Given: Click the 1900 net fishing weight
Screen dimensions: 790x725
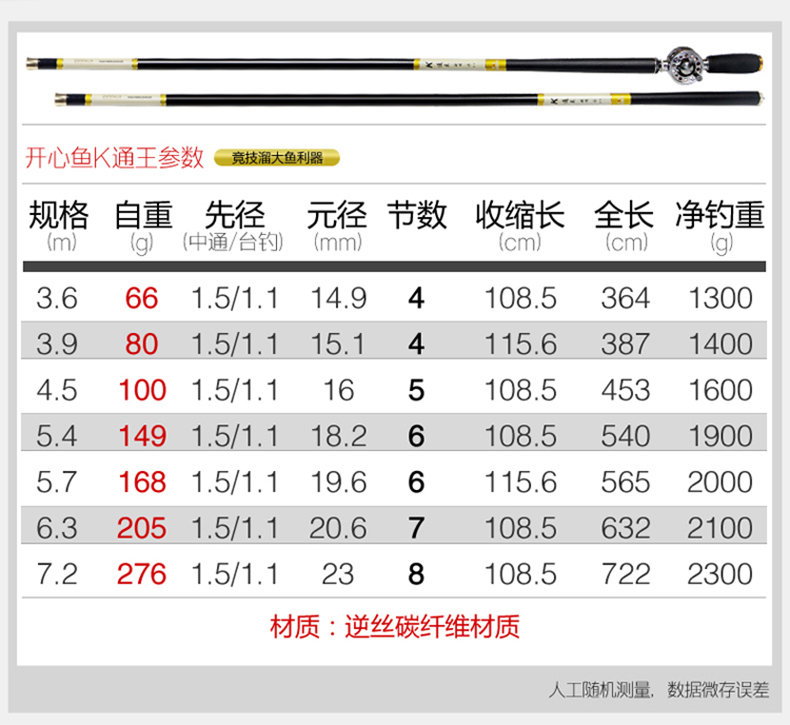Looking at the screenshot, I should click(720, 436).
